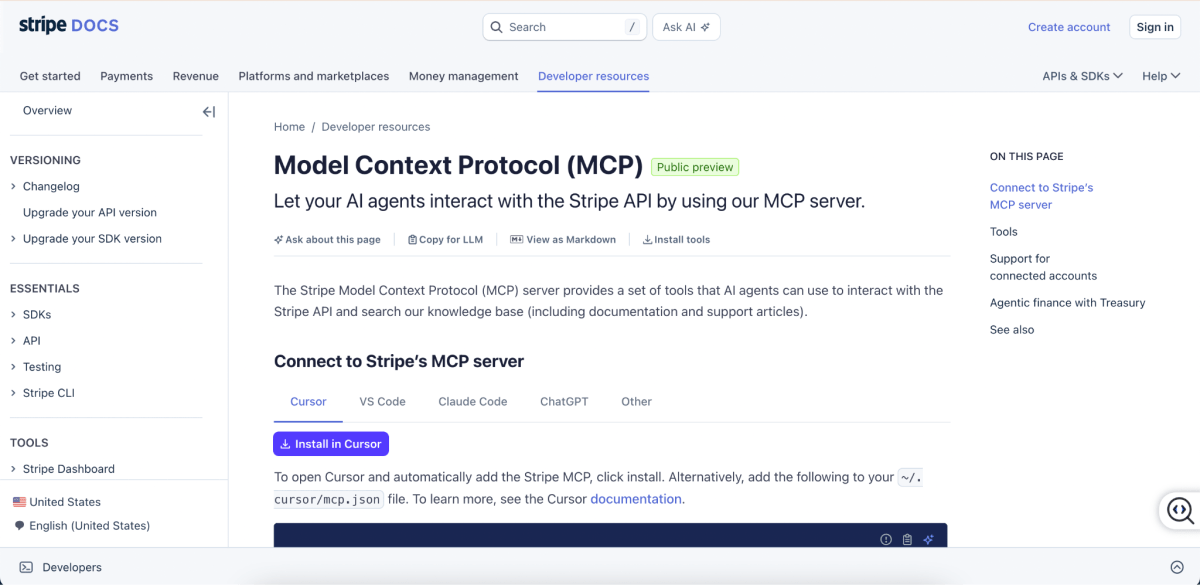Click the Install tools text
Image resolution: width=1200 pixels, height=585 pixels.
(x=682, y=240)
